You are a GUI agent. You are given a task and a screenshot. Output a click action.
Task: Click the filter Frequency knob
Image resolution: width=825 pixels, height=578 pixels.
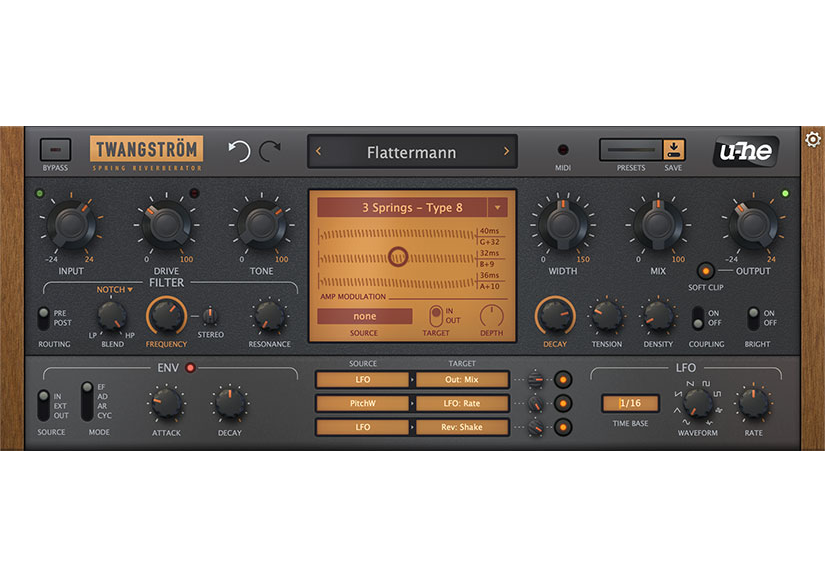(x=166, y=316)
